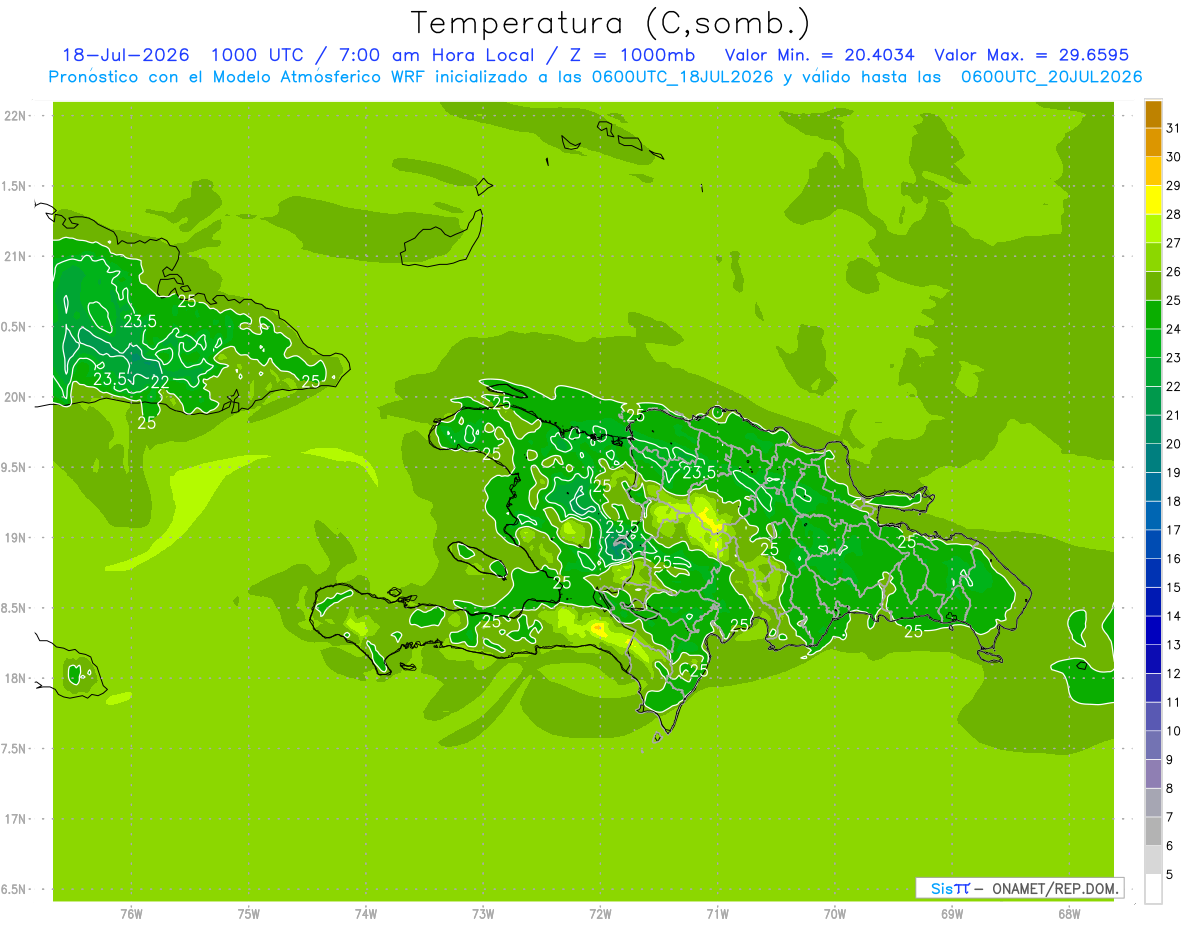The height and width of the screenshot is (927, 1200).
Task: Select the 'Z = 1000mb' level label
Action: (x=633, y=55)
